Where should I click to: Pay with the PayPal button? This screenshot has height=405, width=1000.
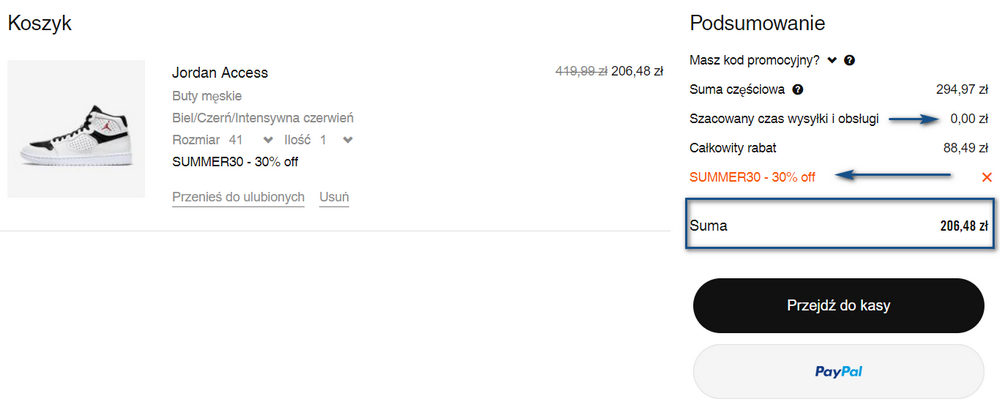[x=838, y=372]
